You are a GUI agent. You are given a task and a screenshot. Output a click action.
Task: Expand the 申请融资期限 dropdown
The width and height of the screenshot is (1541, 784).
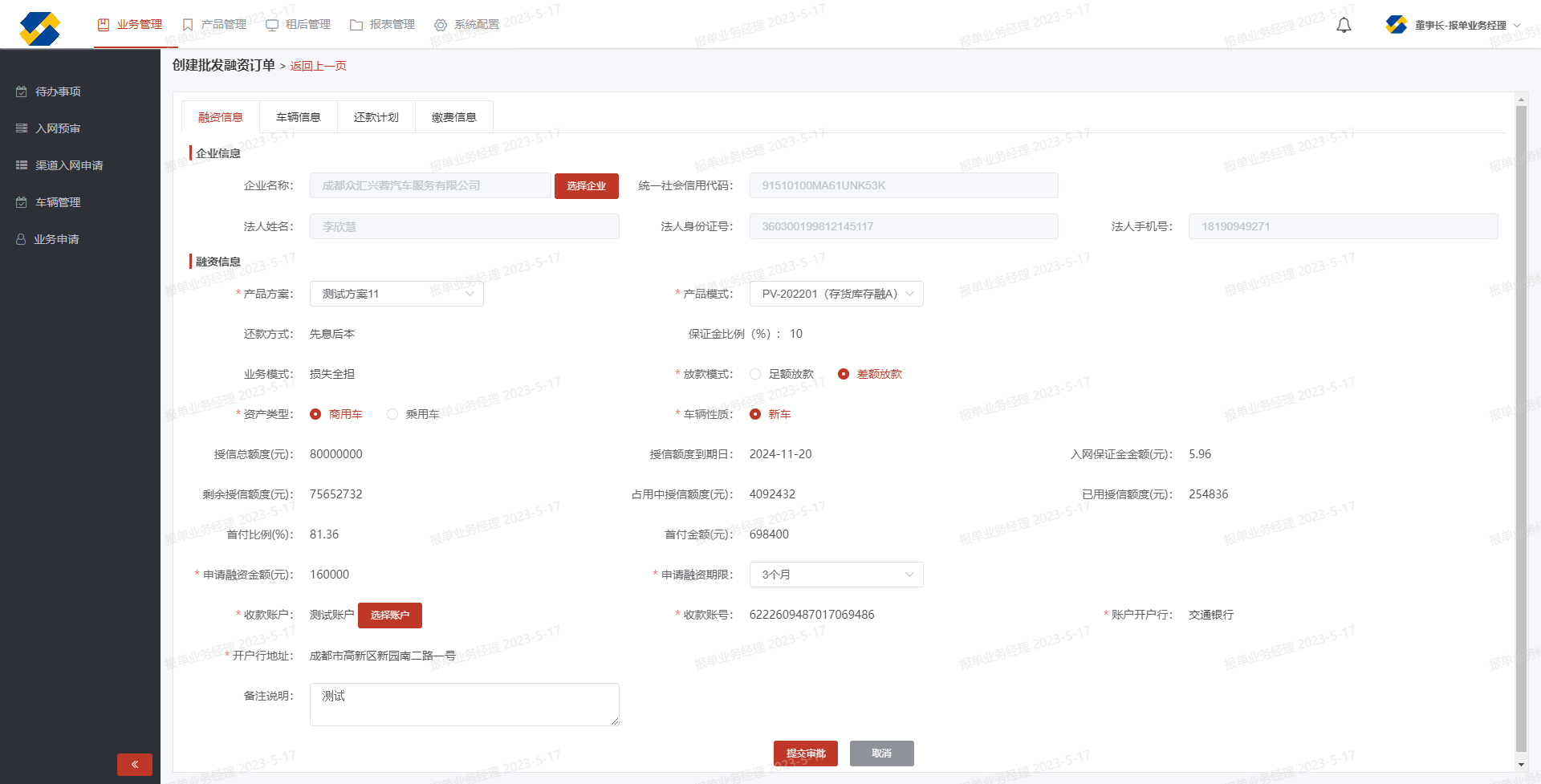pos(836,575)
